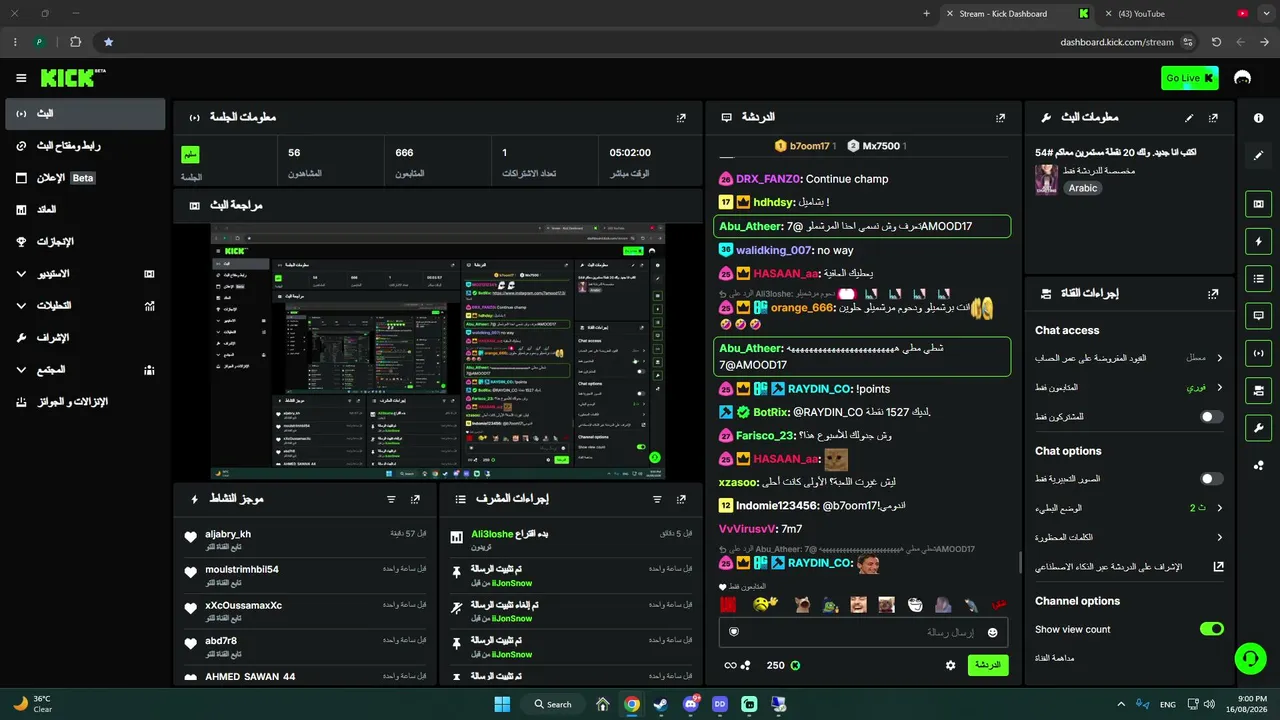Image resolution: width=1280 pixels, height=720 pixels.
Task: Open the user profile avatar
Action: click(x=1243, y=78)
